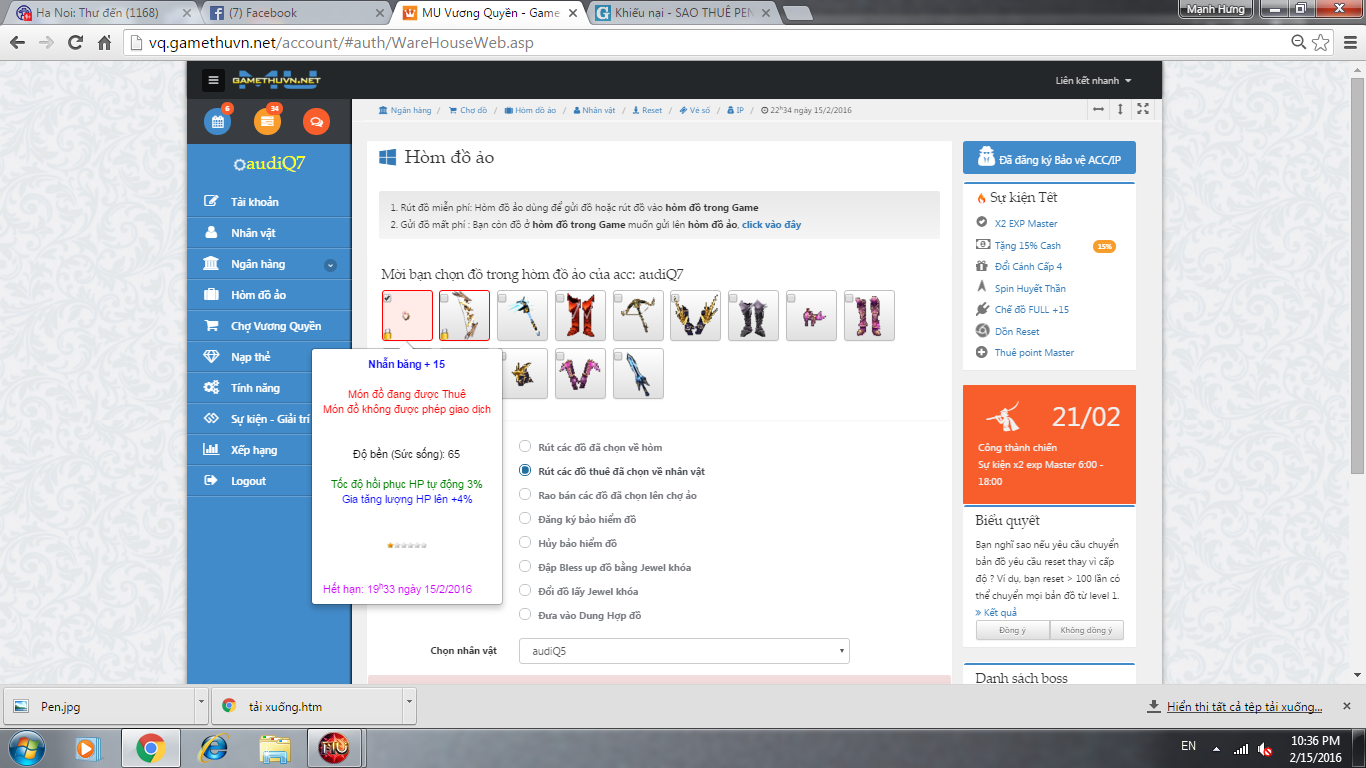Open 'Chế đồ FULL +15' event link
The height and width of the screenshot is (768, 1366).
[x=1032, y=310]
